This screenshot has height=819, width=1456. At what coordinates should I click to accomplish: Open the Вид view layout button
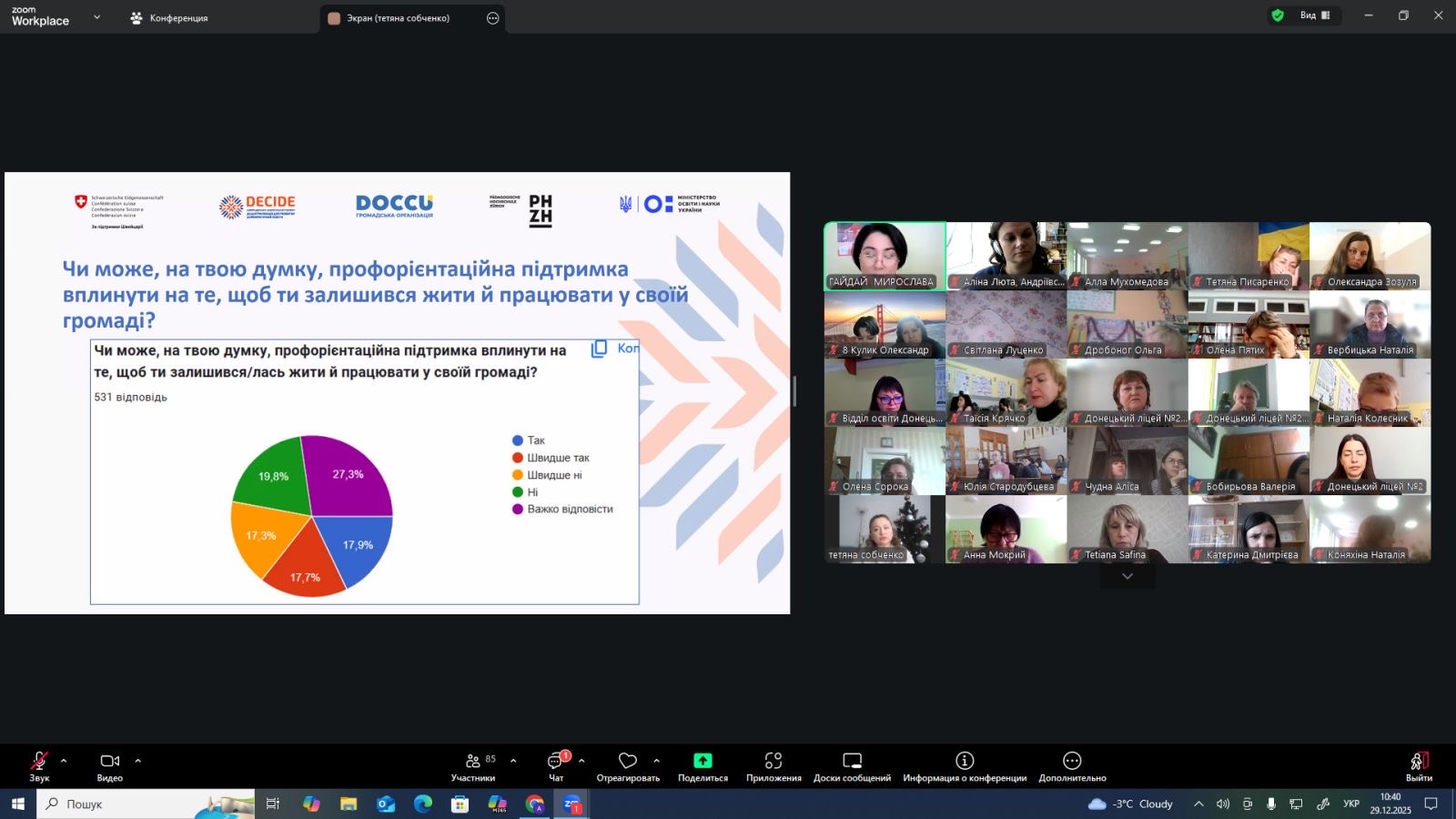(x=1314, y=15)
